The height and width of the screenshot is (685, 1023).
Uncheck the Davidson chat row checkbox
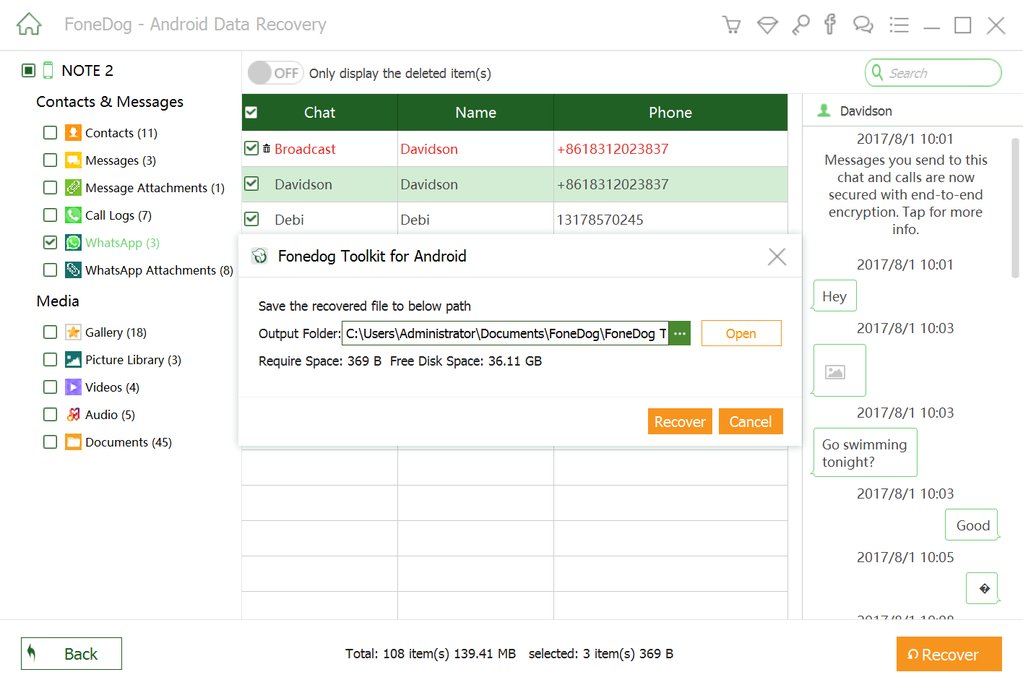(x=253, y=183)
